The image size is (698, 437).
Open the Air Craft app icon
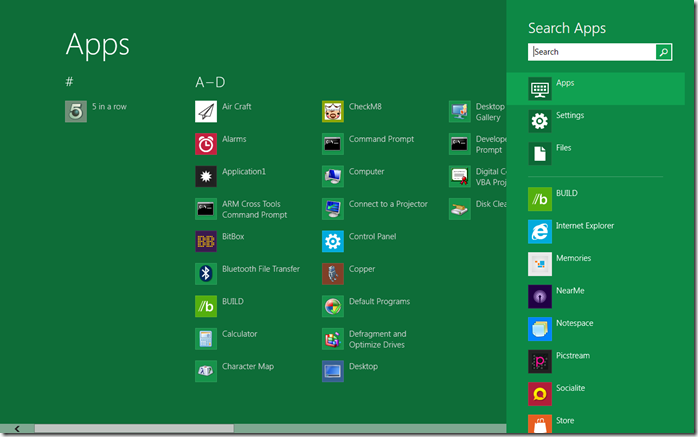pyautogui.click(x=206, y=111)
